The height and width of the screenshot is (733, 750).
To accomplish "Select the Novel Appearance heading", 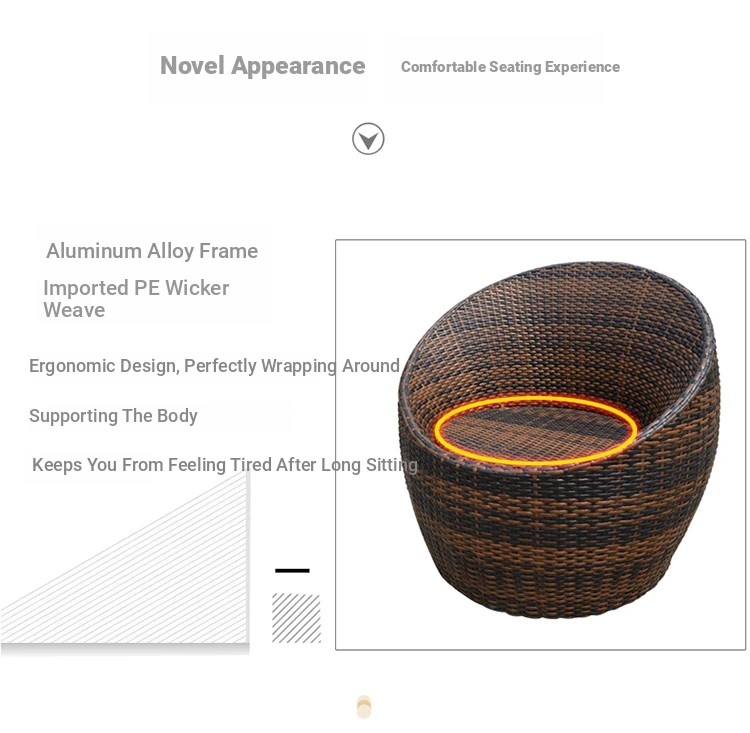I will pos(262,66).
